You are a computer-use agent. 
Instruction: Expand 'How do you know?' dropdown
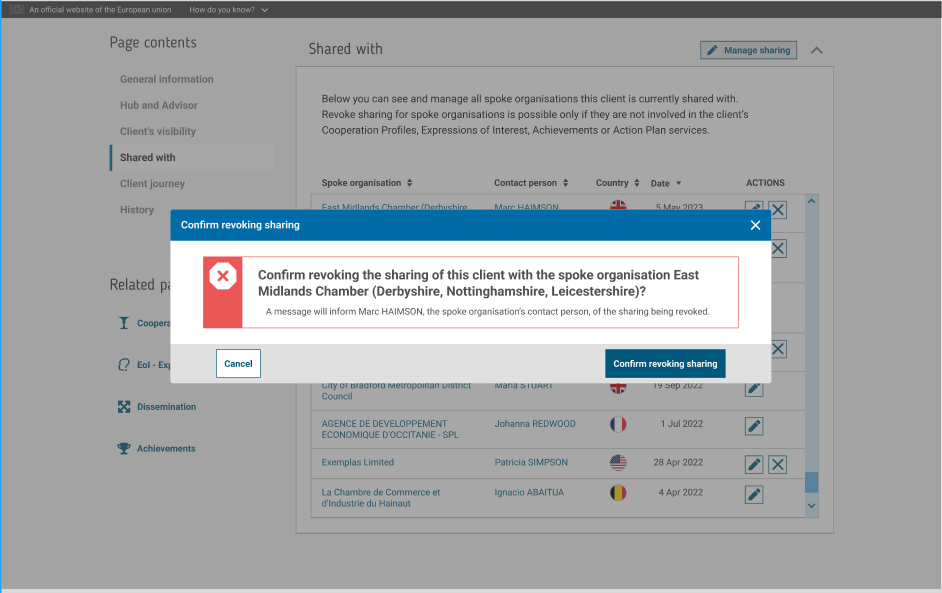(x=228, y=10)
